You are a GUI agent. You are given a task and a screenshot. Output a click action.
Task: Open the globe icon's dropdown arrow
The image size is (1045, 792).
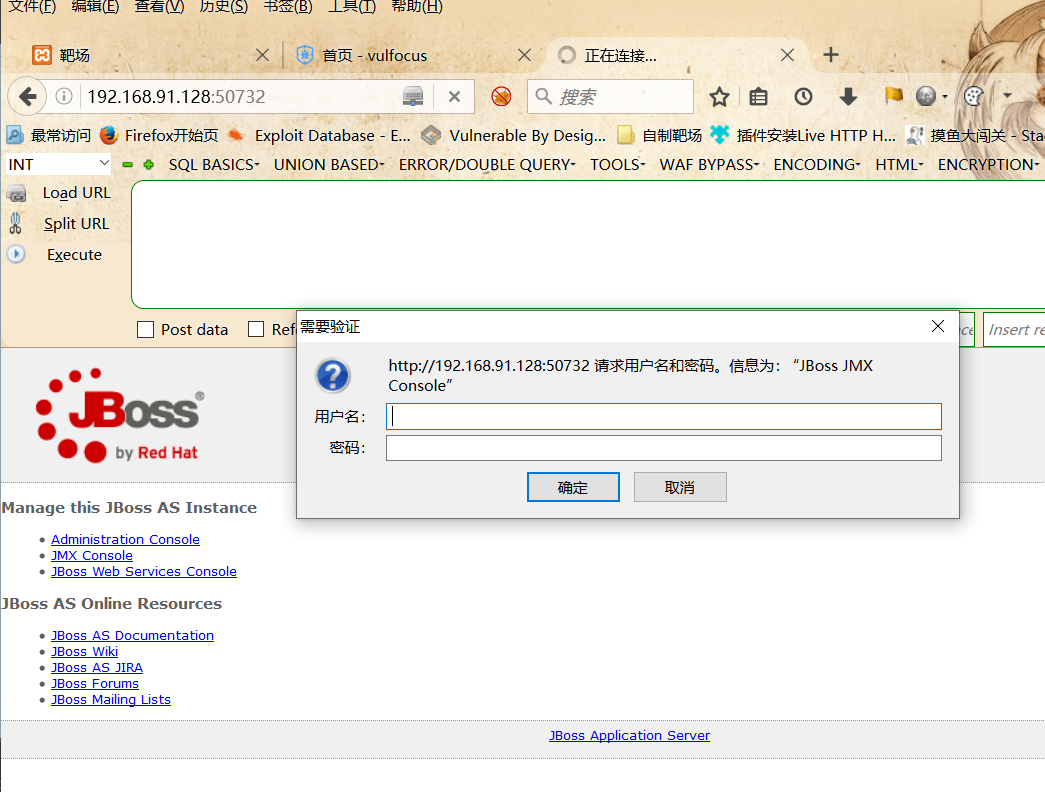coord(944,97)
